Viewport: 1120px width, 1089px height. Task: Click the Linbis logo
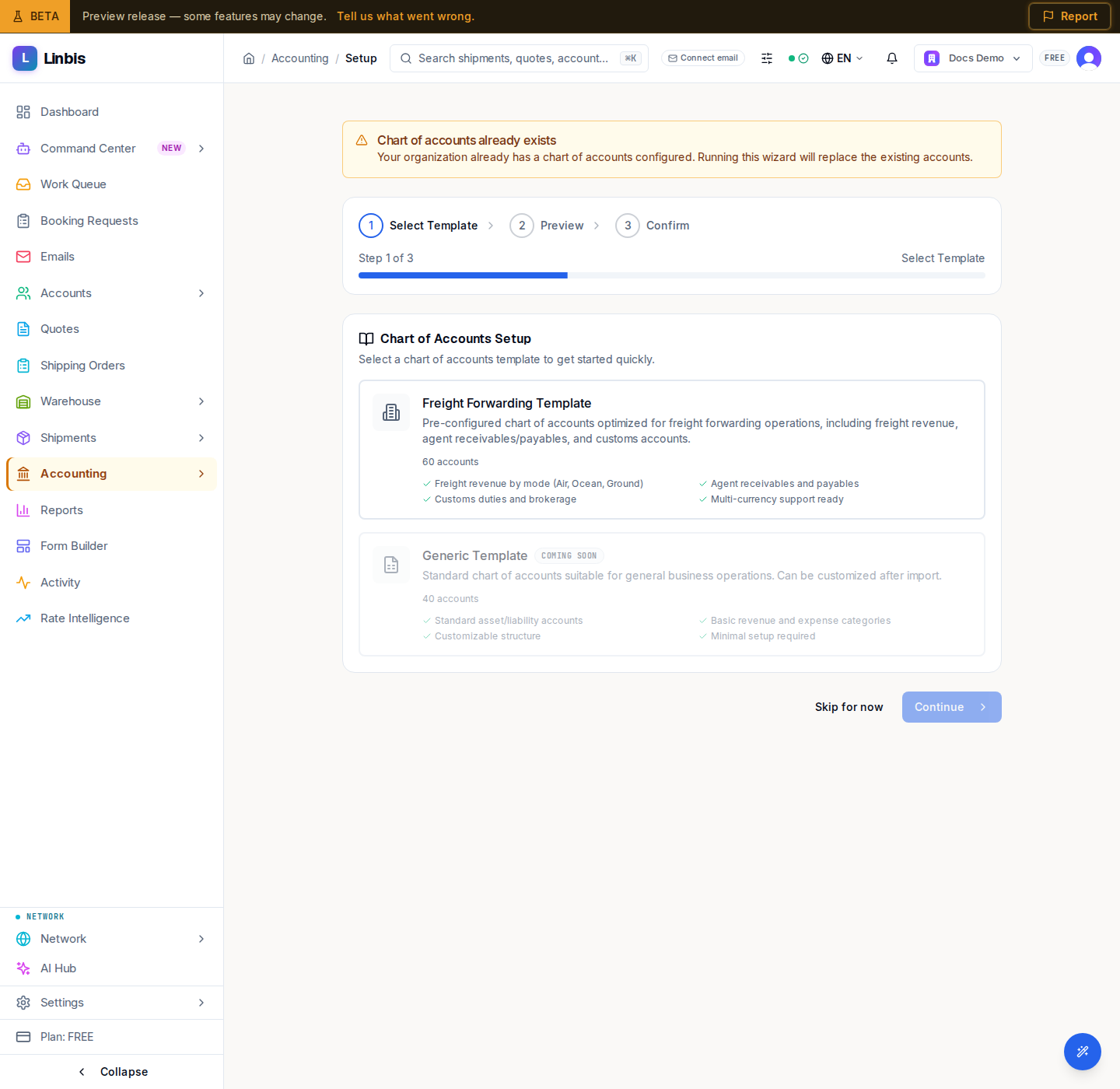[49, 58]
